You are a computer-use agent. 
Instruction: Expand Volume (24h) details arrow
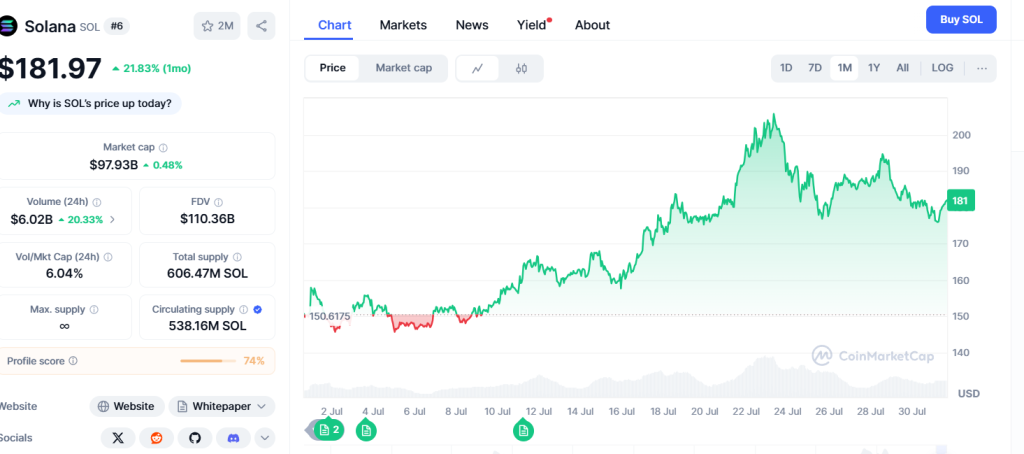(112, 219)
